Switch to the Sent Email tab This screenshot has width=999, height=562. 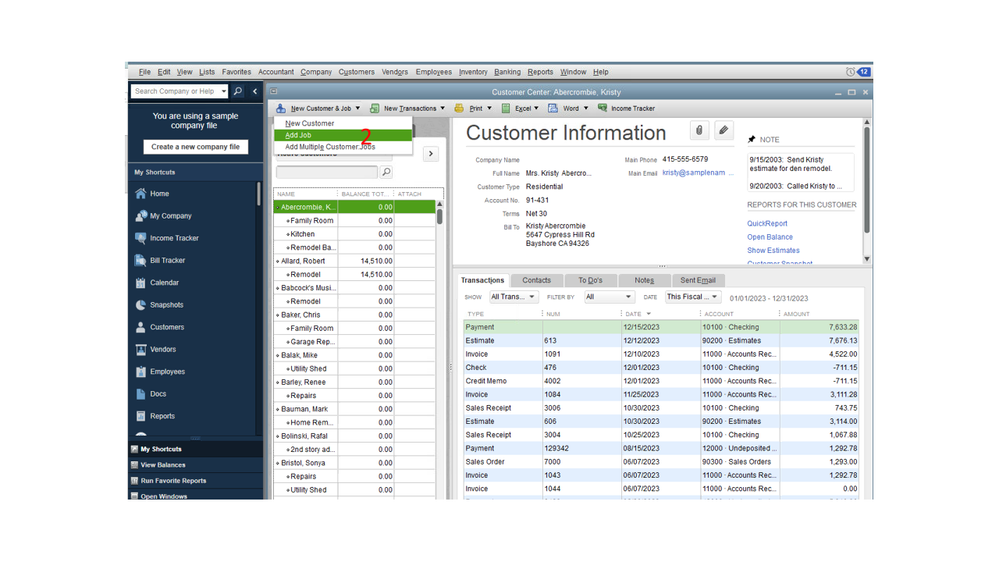tap(698, 280)
